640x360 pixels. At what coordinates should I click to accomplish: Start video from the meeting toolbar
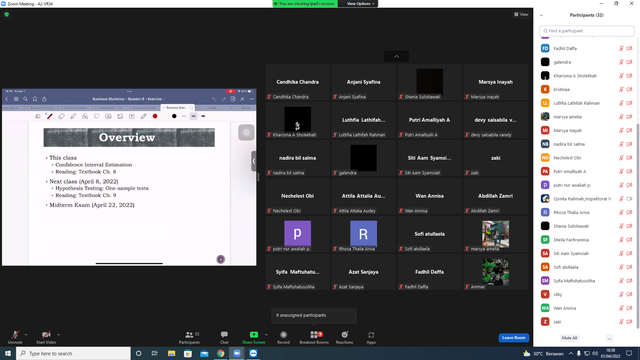point(46,337)
